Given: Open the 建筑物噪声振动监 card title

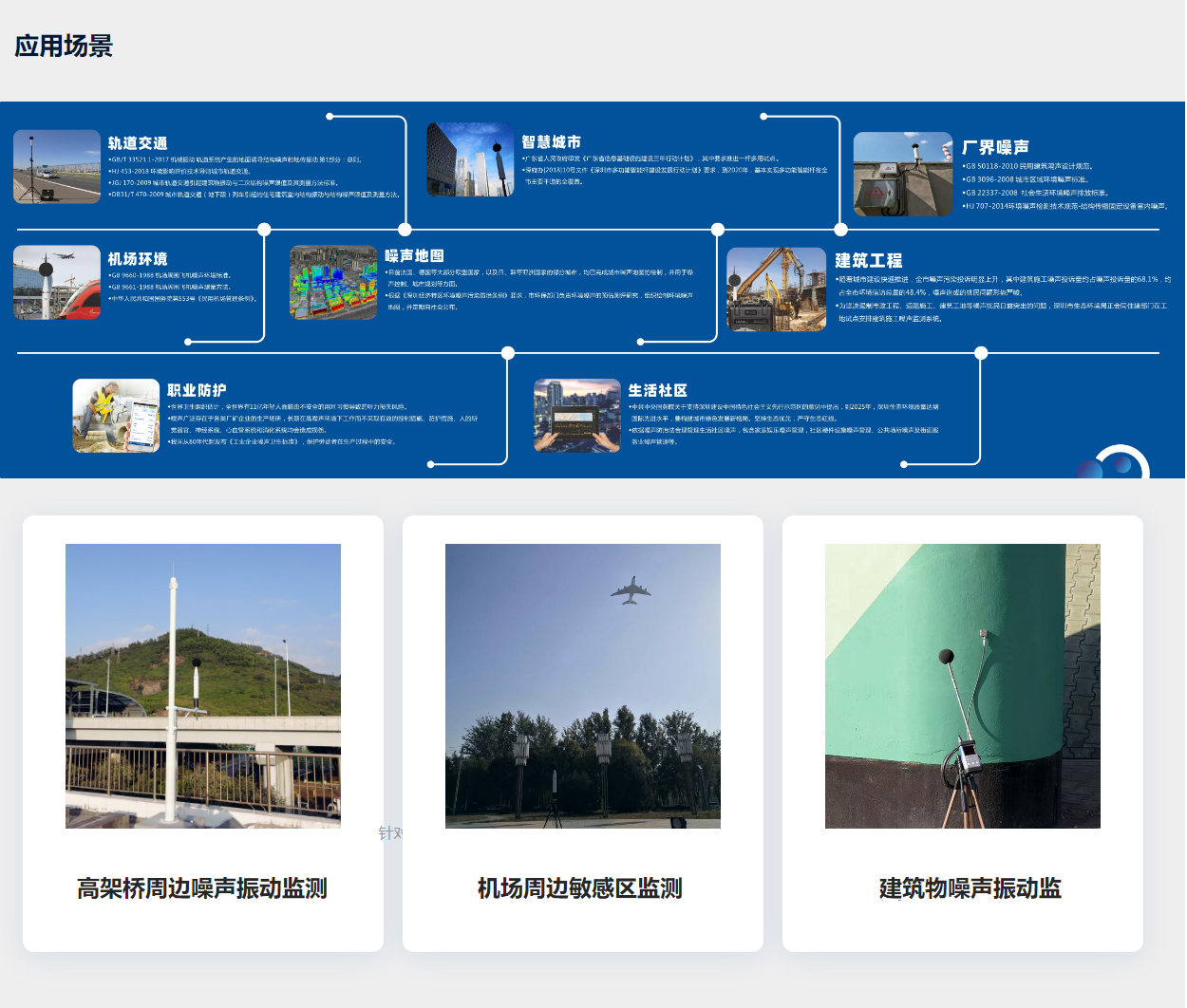Looking at the screenshot, I should 970,888.
